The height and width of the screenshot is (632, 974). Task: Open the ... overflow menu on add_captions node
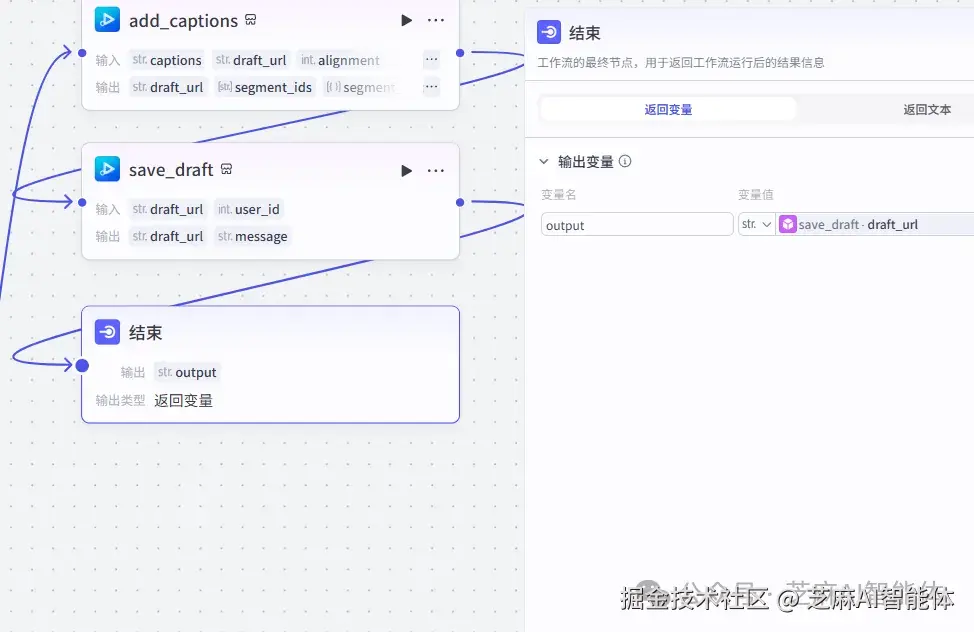click(x=435, y=19)
